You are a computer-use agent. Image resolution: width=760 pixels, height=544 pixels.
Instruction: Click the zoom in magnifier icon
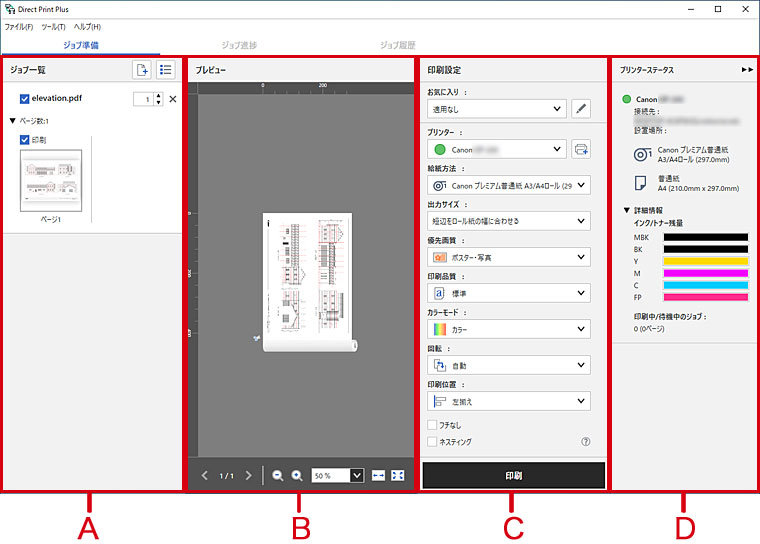297,475
